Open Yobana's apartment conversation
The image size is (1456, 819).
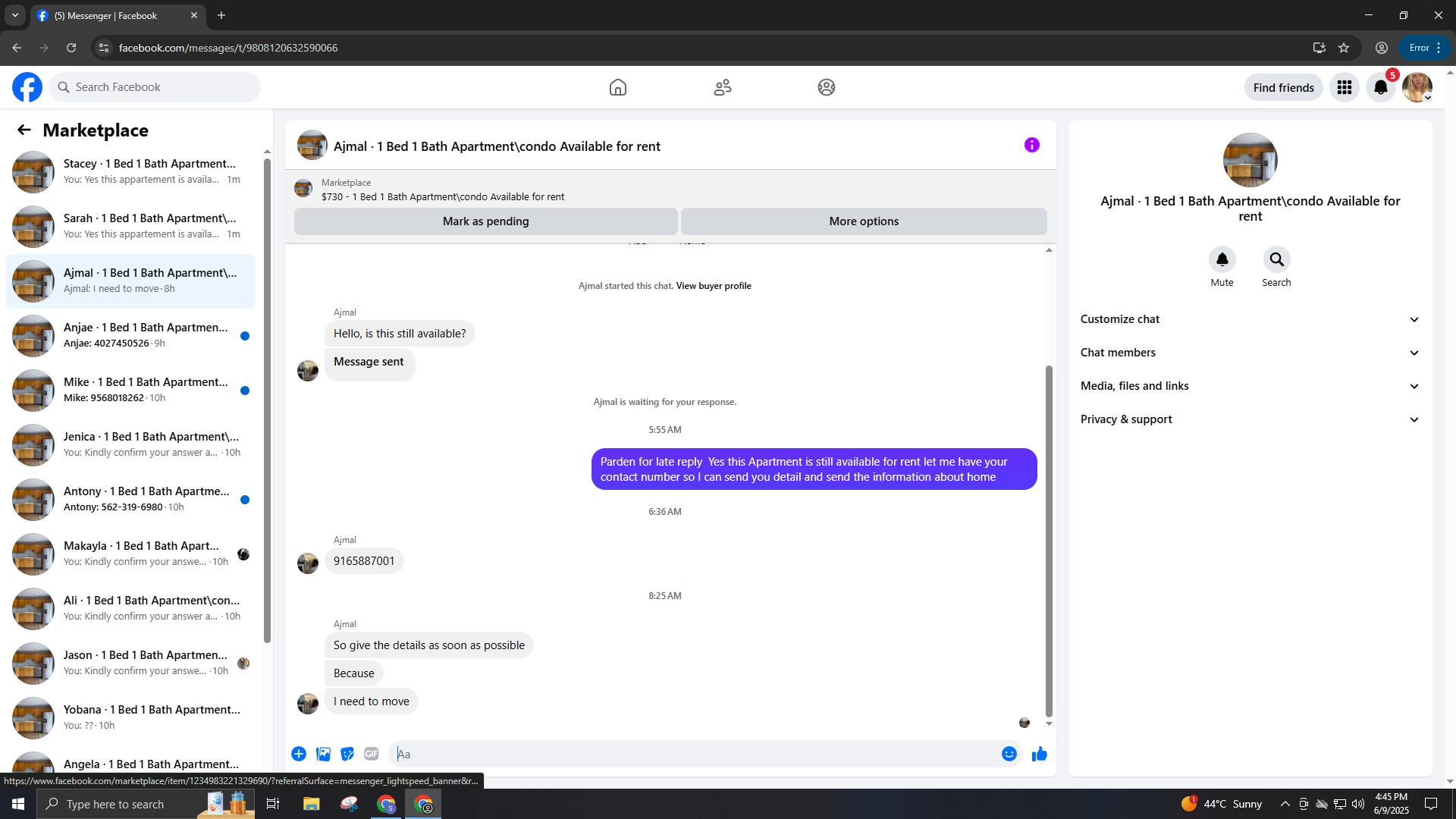point(130,718)
